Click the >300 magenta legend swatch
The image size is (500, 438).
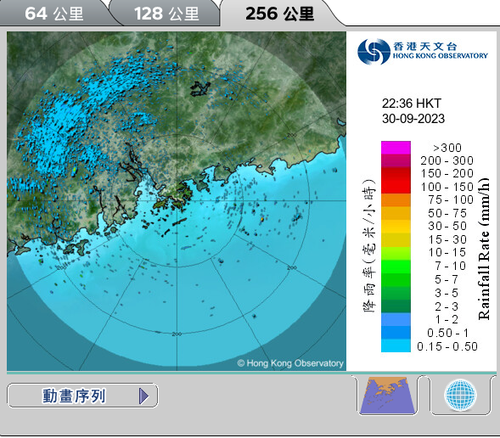point(396,148)
